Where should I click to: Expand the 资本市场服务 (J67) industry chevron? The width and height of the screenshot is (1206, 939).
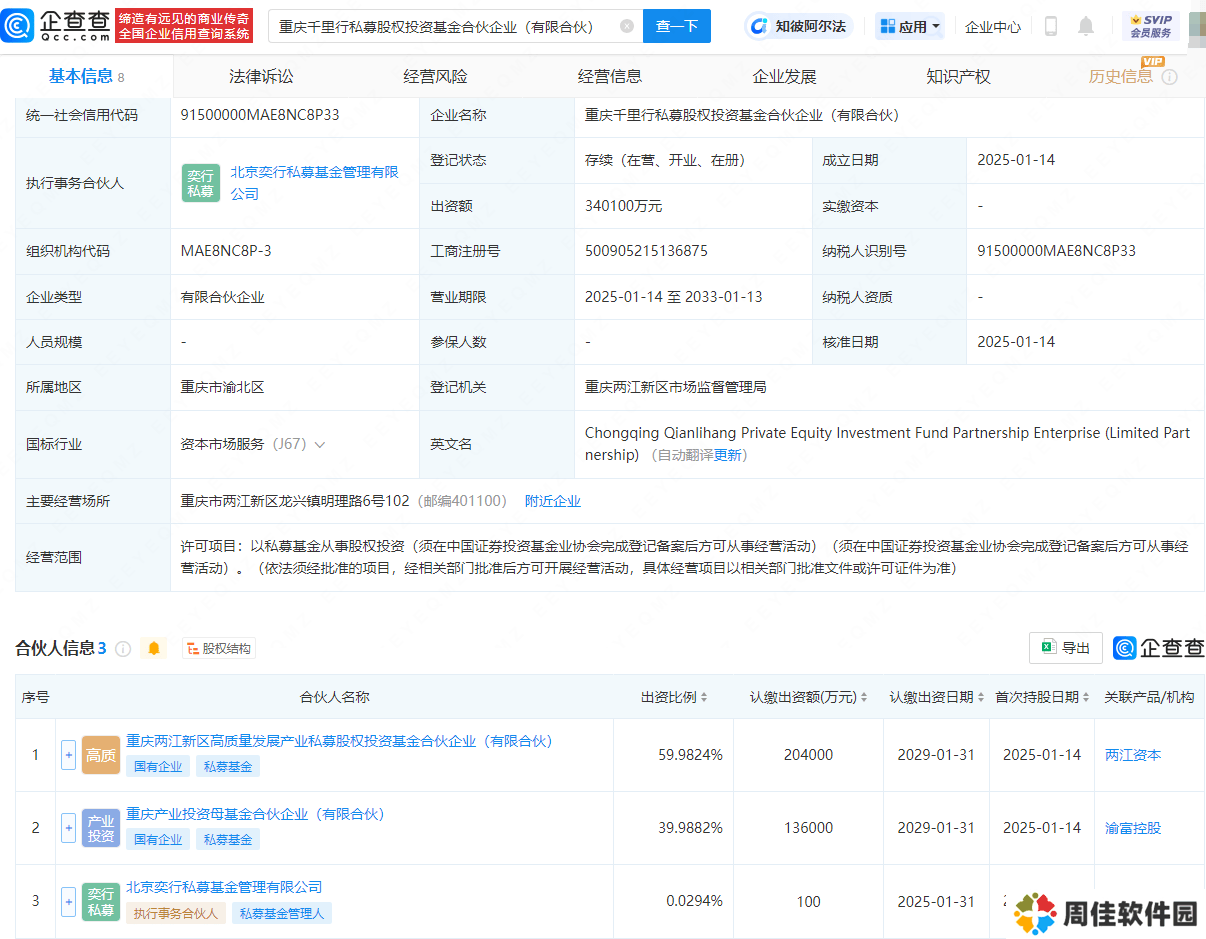click(320, 444)
